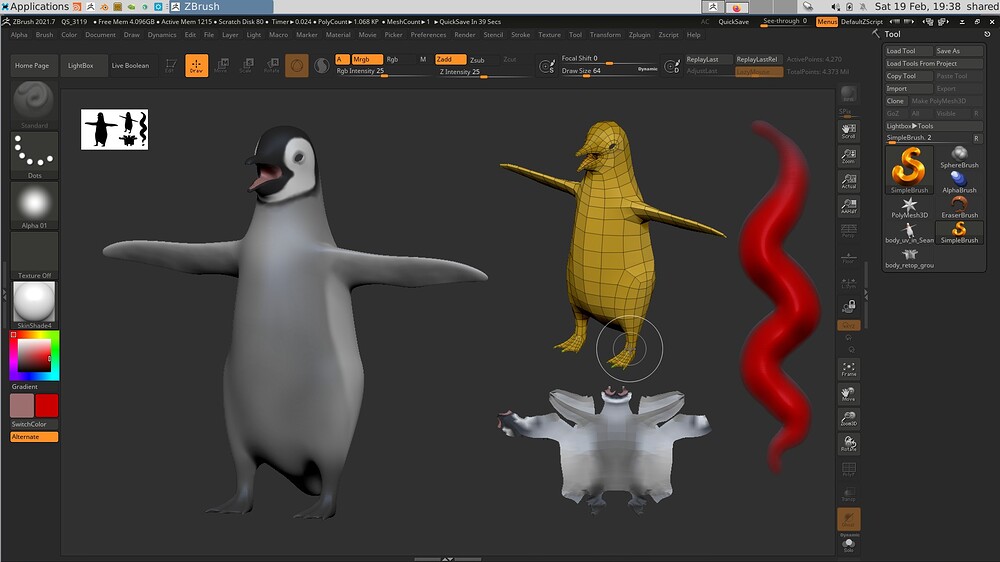Image resolution: width=1000 pixels, height=562 pixels.
Task: Open the Texture Off selector
Action: click(34, 255)
